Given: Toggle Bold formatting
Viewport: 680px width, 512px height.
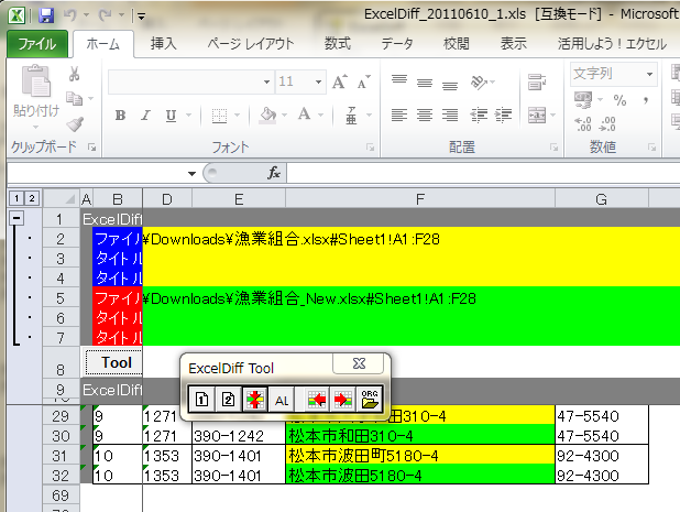Looking at the screenshot, I should pos(120,115).
